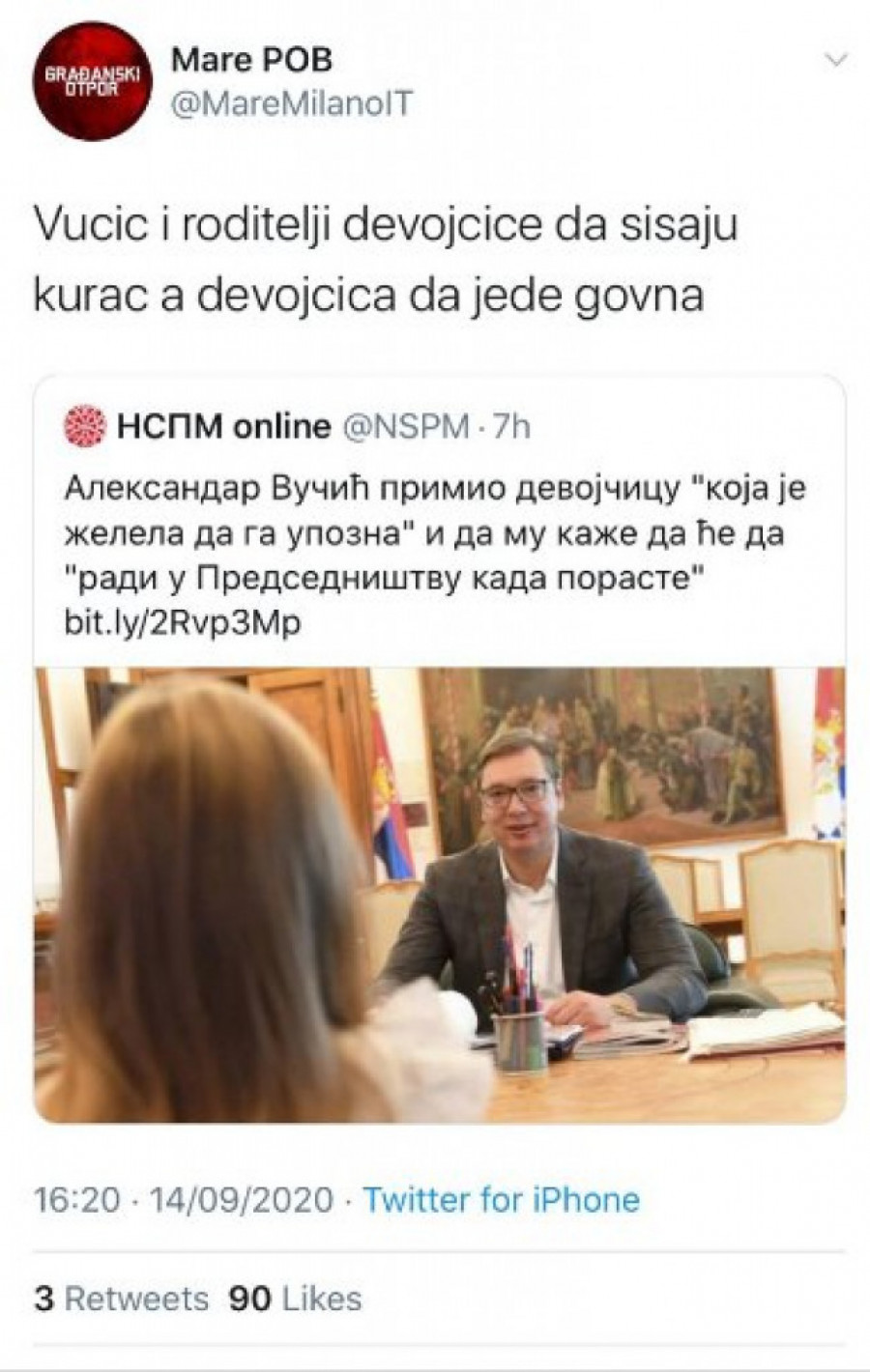View the 90 Likes list

click(295, 1299)
